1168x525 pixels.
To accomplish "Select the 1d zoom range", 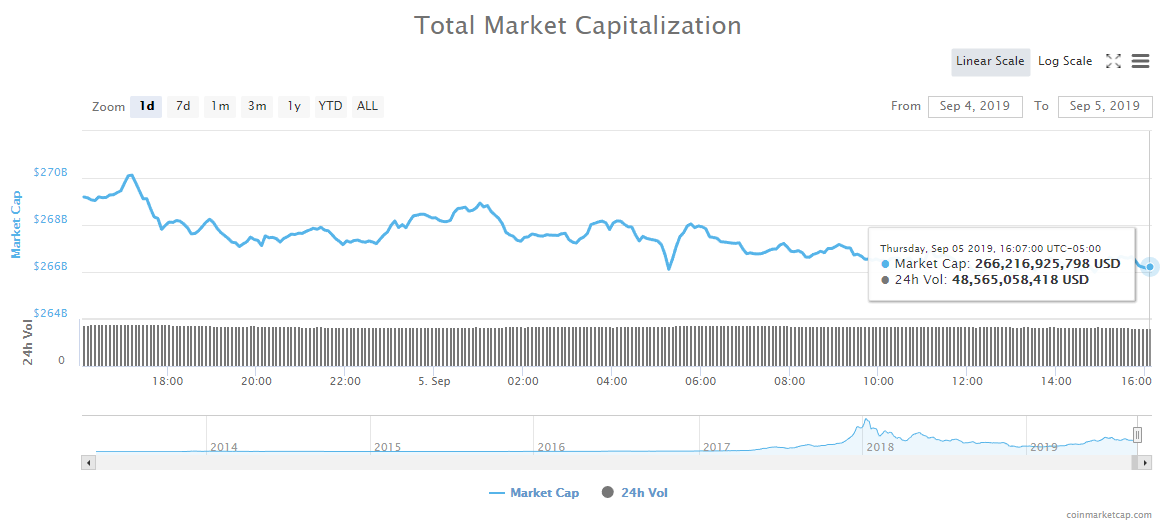I will click(147, 106).
